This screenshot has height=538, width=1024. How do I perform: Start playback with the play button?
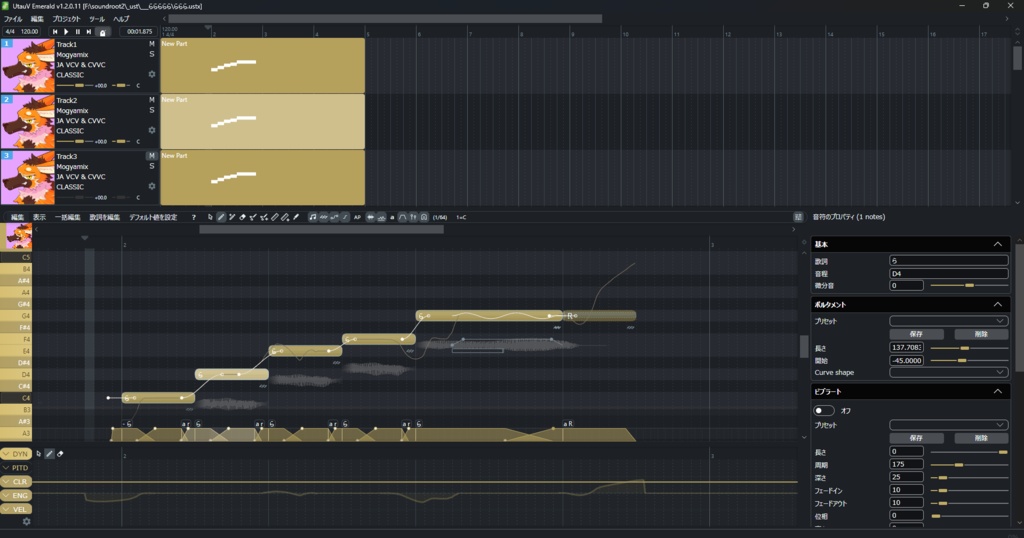66,31
